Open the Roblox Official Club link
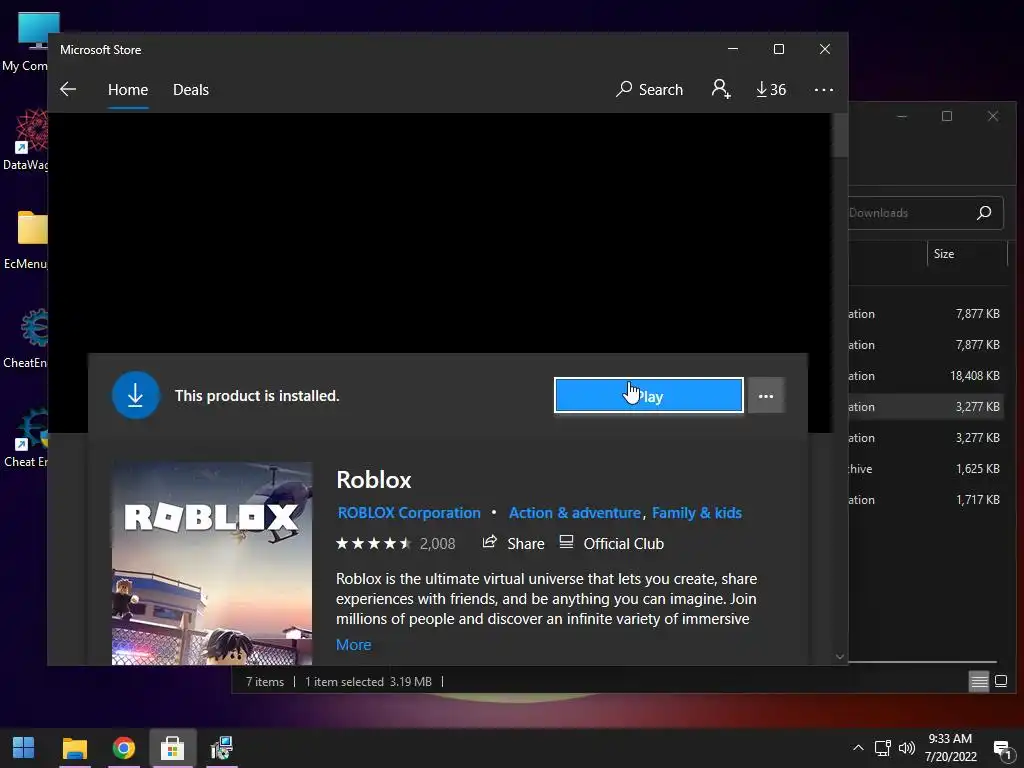1024x768 pixels. click(612, 543)
